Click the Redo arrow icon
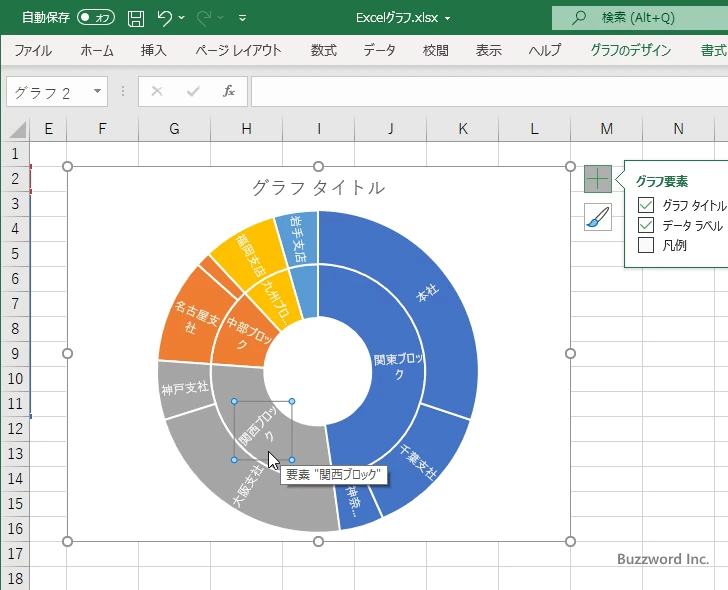This screenshot has height=590, width=728. pyautogui.click(x=204, y=18)
